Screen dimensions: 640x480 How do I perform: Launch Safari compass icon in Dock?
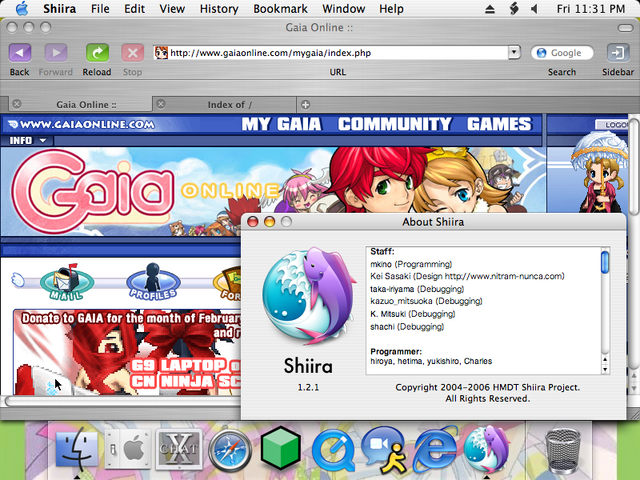pyautogui.click(x=230, y=451)
